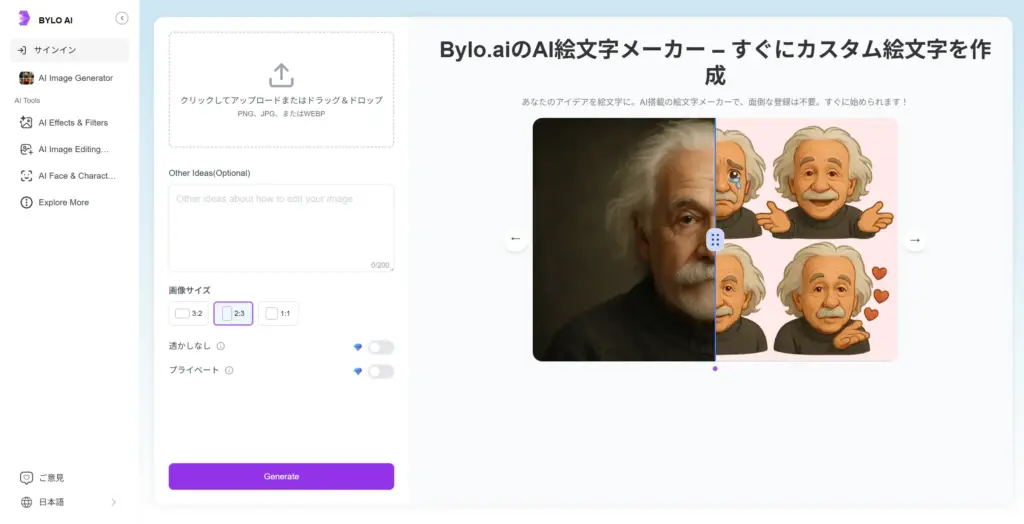Image resolution: width=1024 pixels, height=524 pixels.
Task: Click the PNG、JPG、またはWEBP format text
Action: (281, 114)
